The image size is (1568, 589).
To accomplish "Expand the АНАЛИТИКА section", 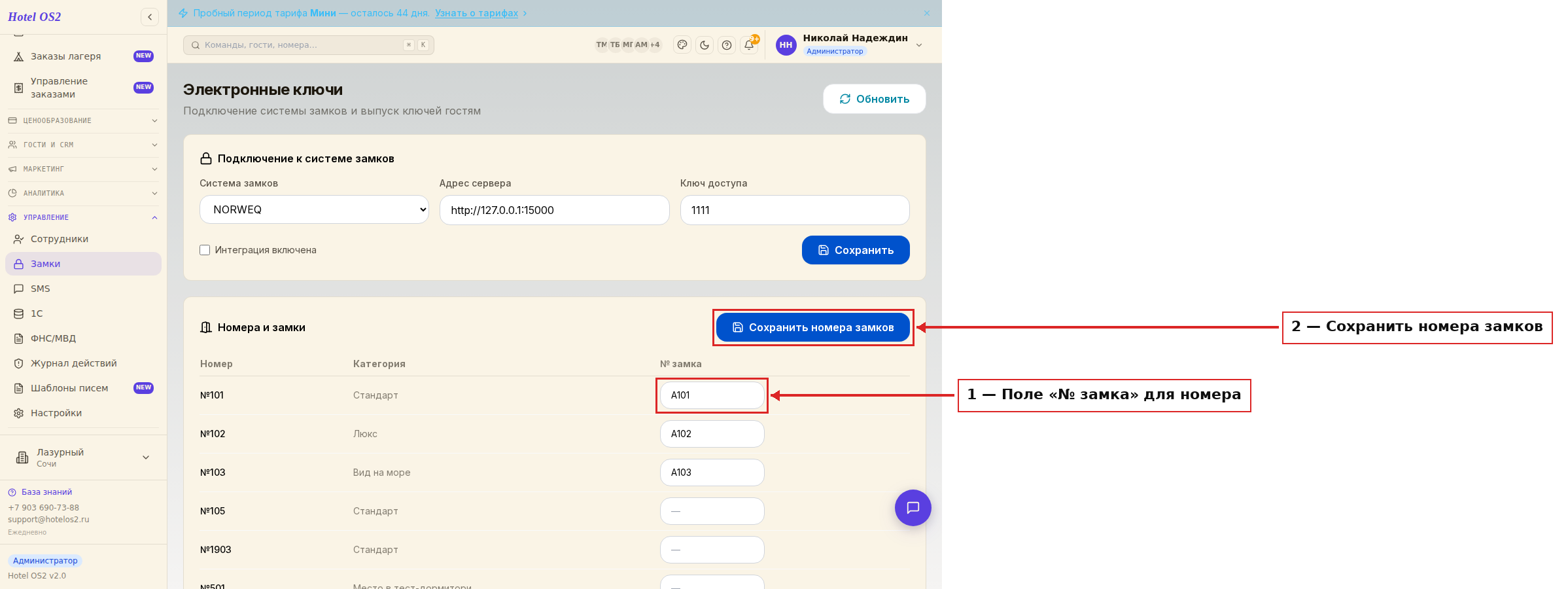I will pos(83,193).
